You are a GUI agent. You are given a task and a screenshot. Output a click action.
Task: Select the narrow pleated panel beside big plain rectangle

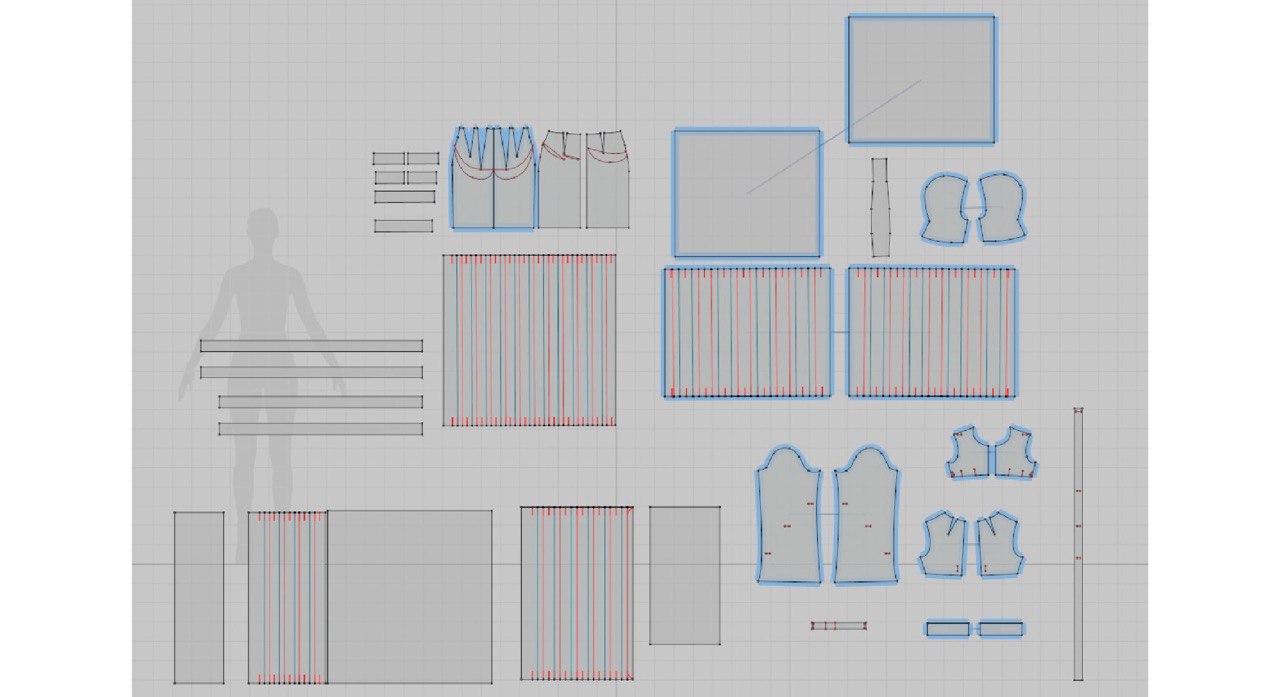pyautogui.click(x=288, y=598)
